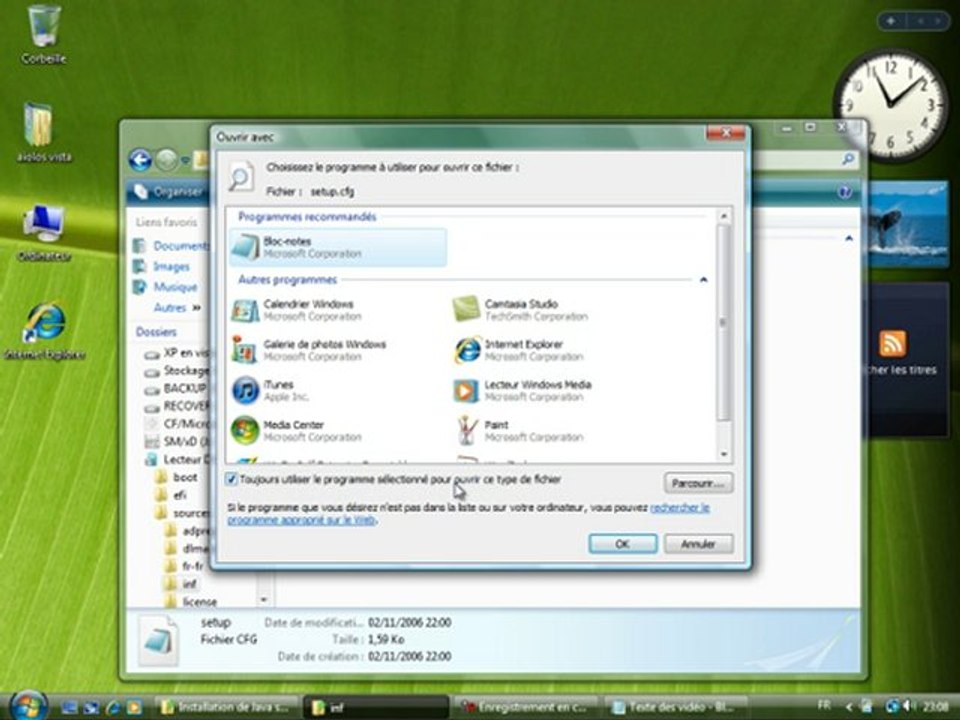Select Lecteur Windows Media program

click(522, 391)
